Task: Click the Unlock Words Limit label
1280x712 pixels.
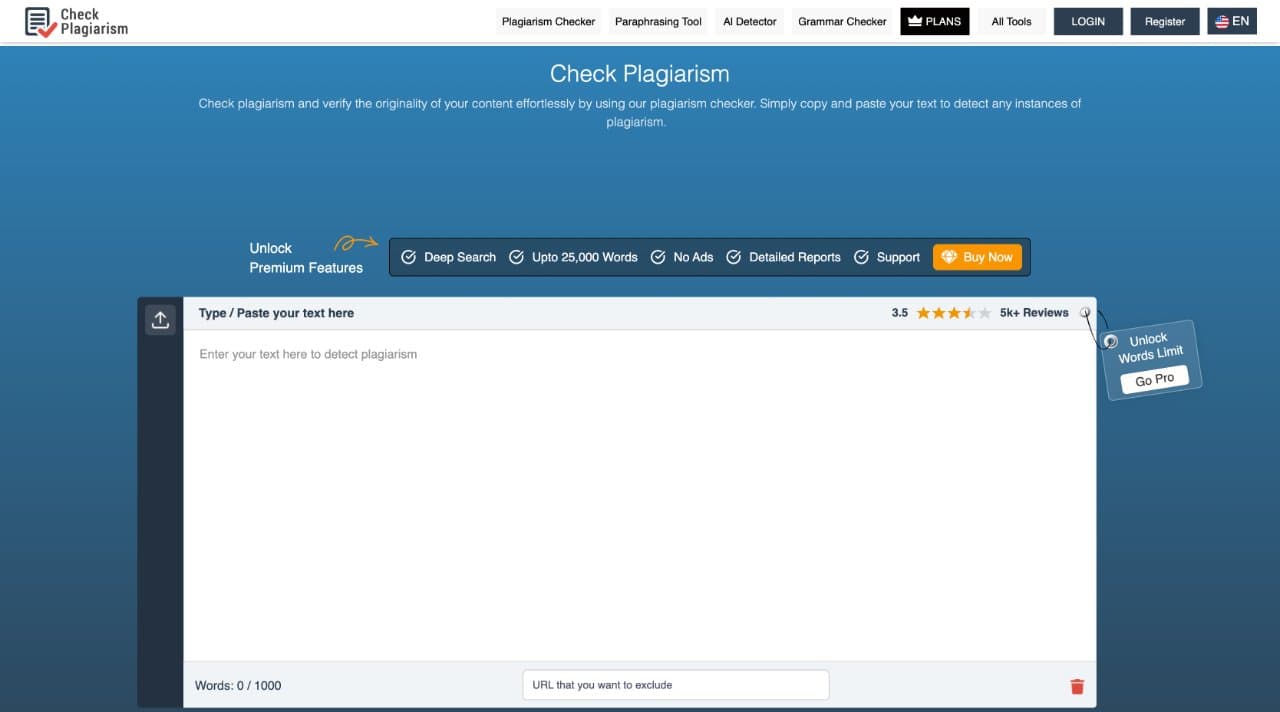Action: (1150, 347)
